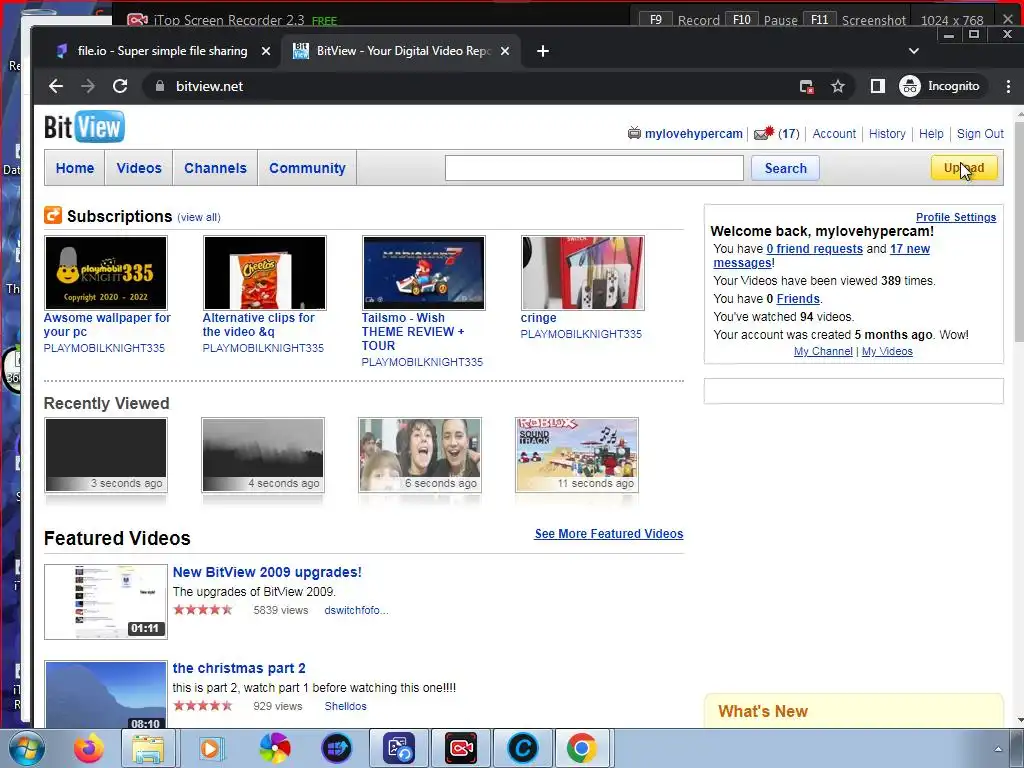Open a new tab with plus button
Screen dimensions: 1024x768
(543, 51)
